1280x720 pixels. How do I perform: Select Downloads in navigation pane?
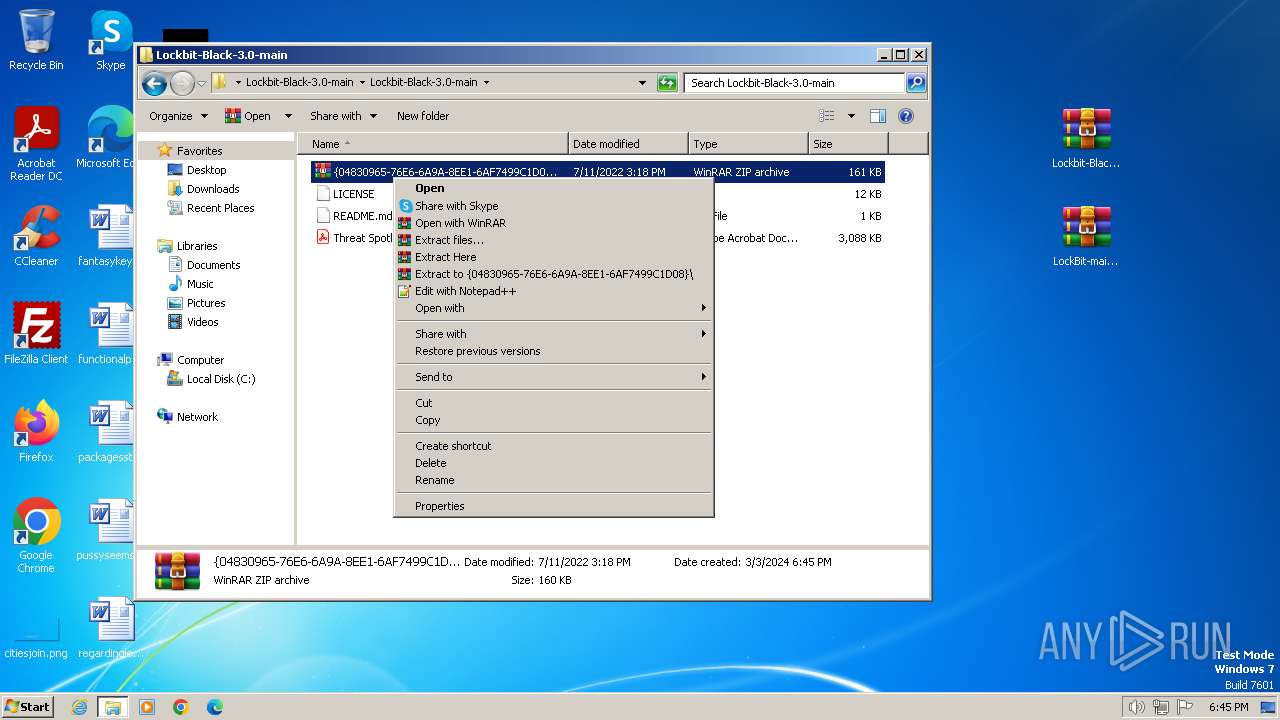coord(213,189)
